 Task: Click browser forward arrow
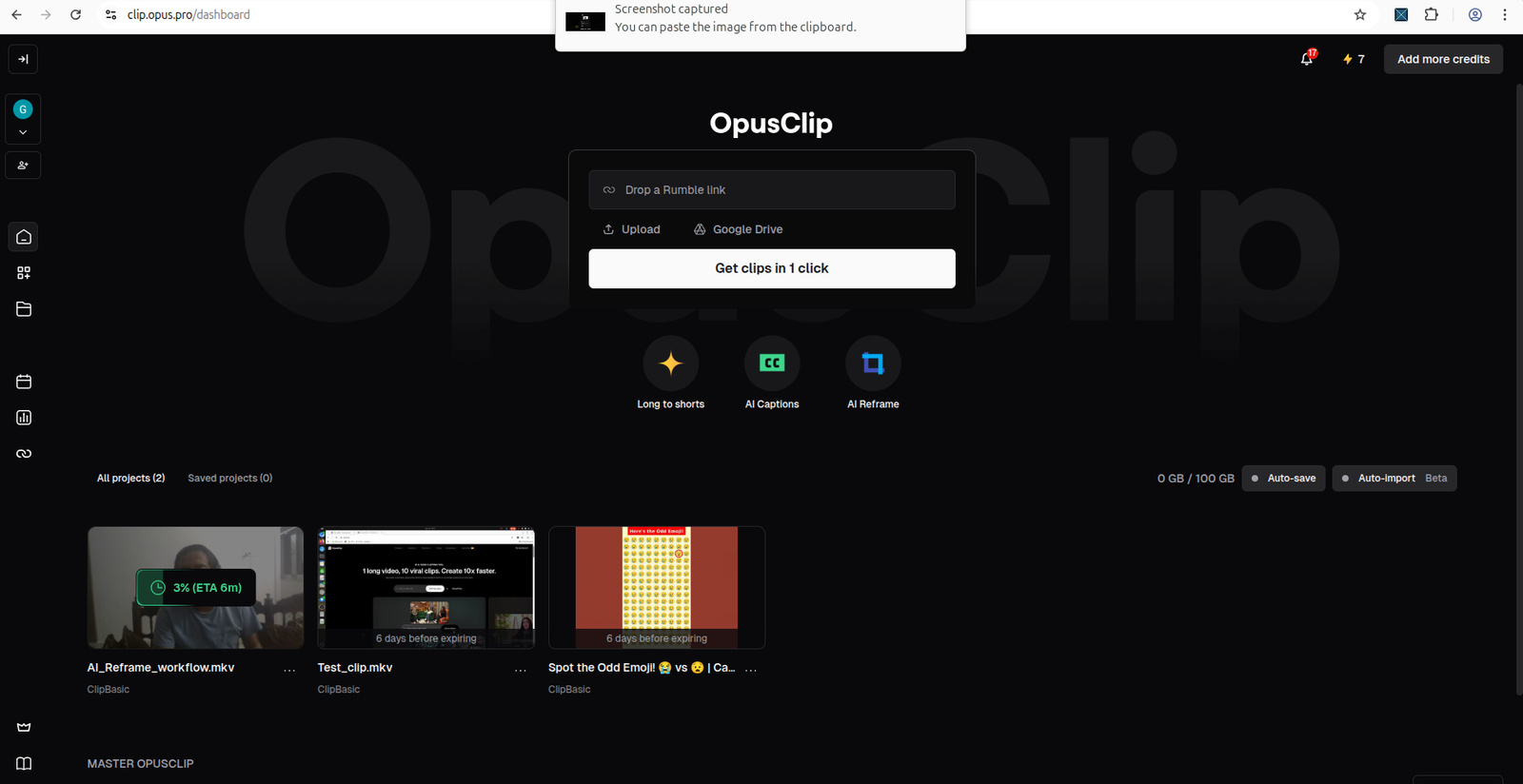tap(46, 14)
